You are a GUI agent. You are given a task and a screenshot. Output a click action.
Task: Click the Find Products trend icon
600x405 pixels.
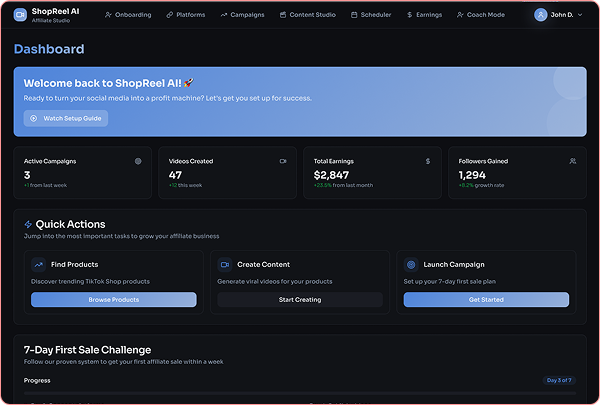38,265
